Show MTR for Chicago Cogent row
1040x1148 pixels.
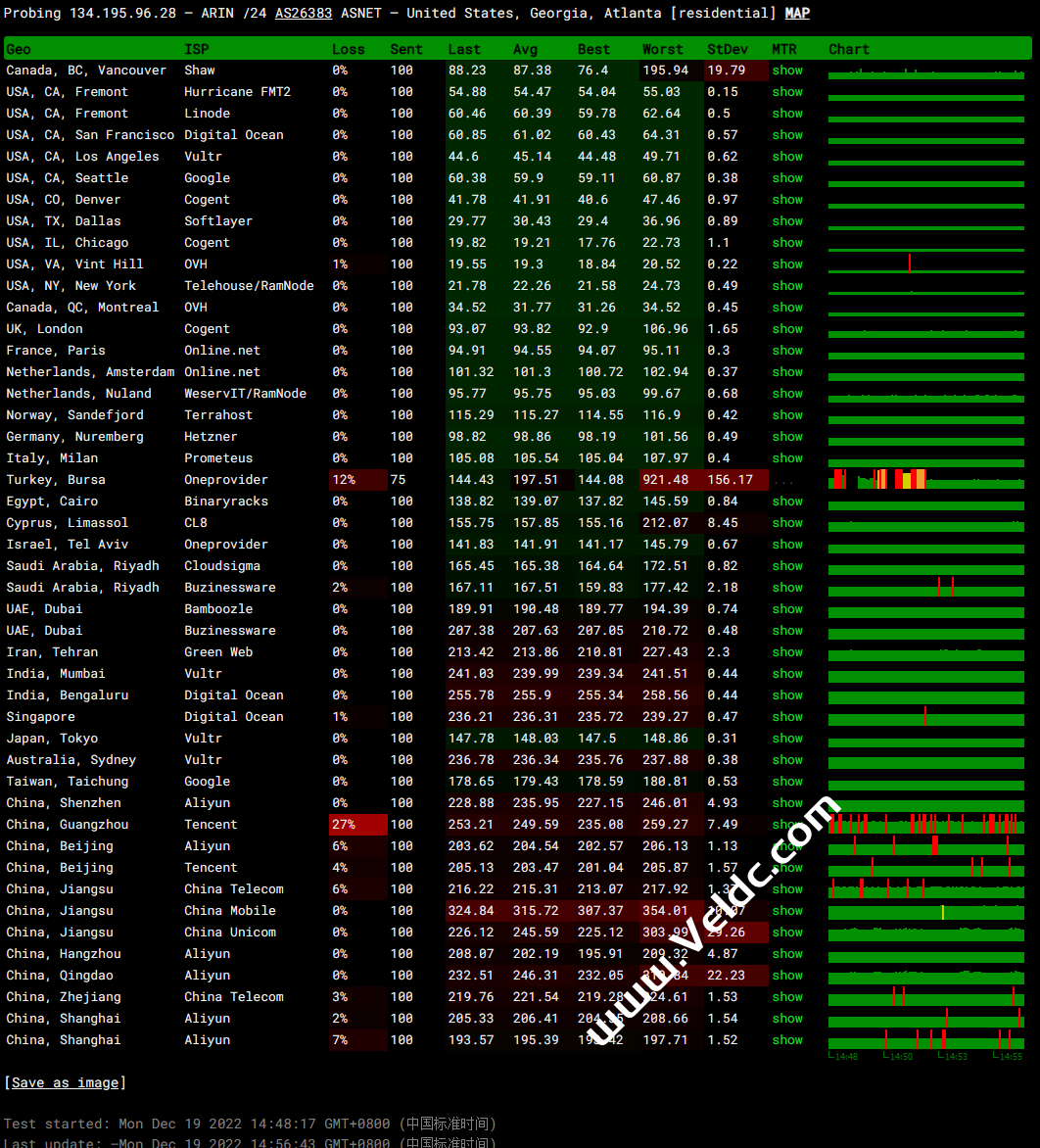pos(786,242)
